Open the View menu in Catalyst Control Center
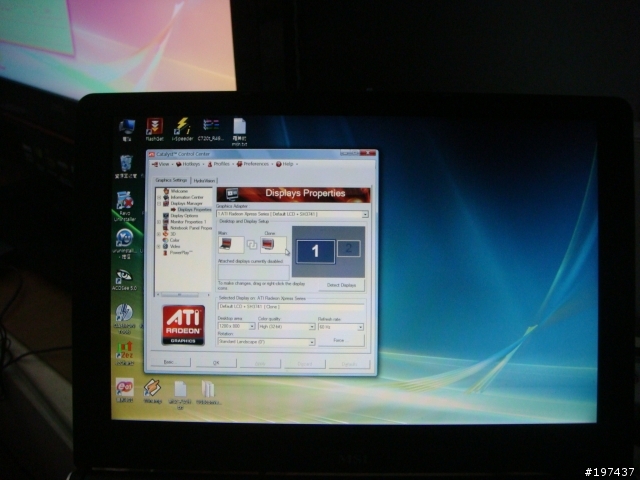Image resolution: width=640 pixels, height=480 pixels. pyautogui.click(x=161, y=164)
